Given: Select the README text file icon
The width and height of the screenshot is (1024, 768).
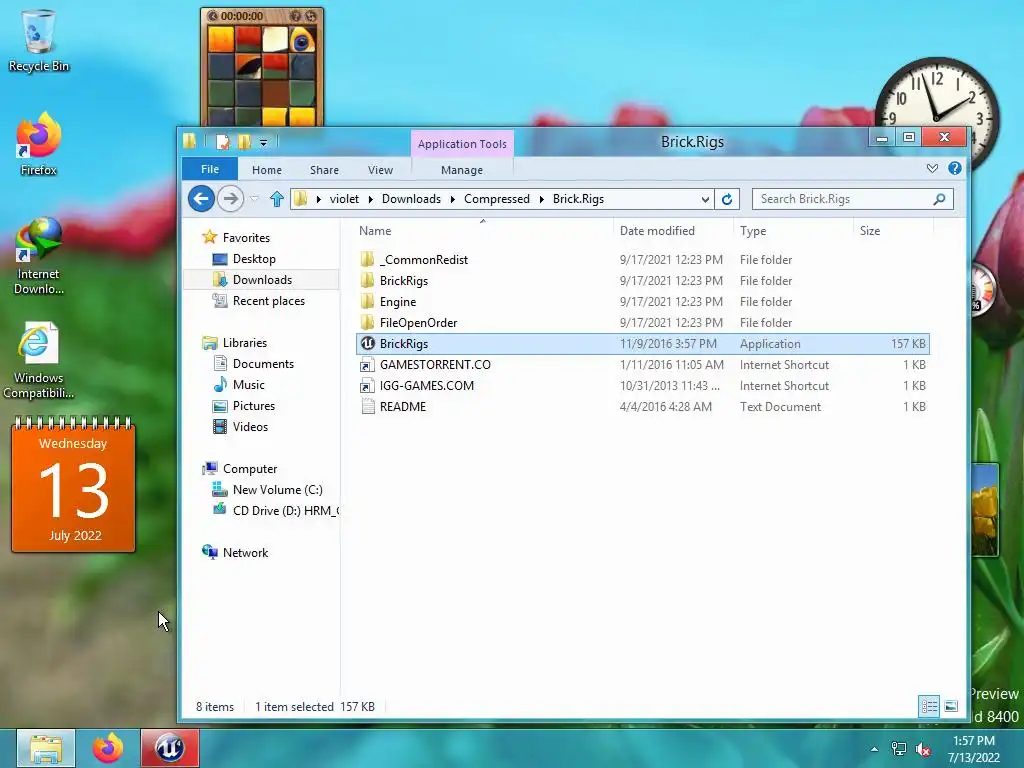Looking at the screenshot, I should 368,407.
